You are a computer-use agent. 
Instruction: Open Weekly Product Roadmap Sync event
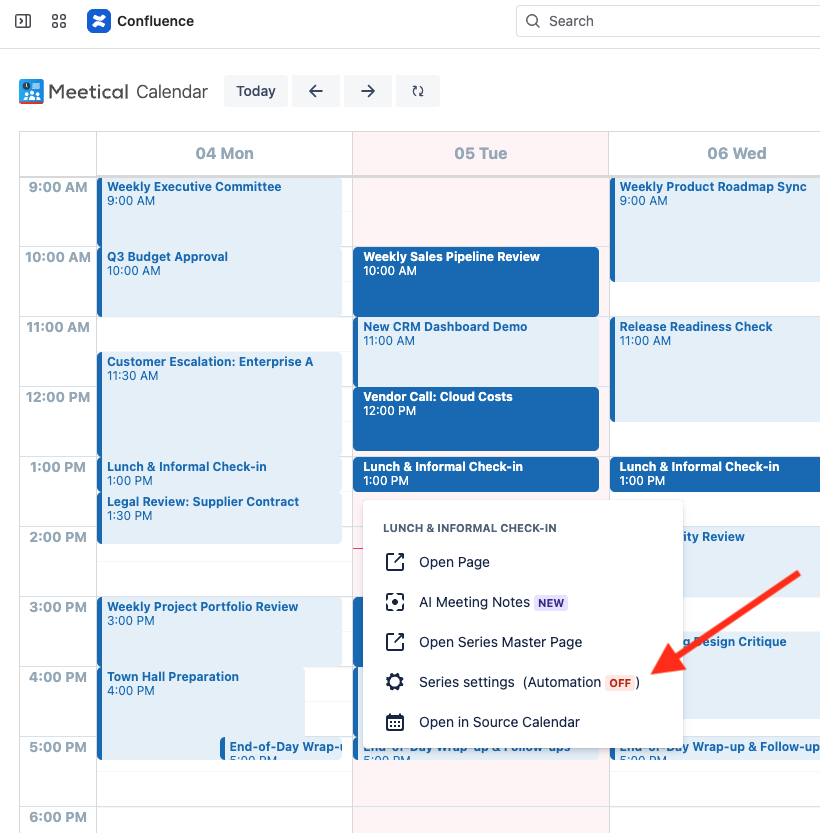715,230
